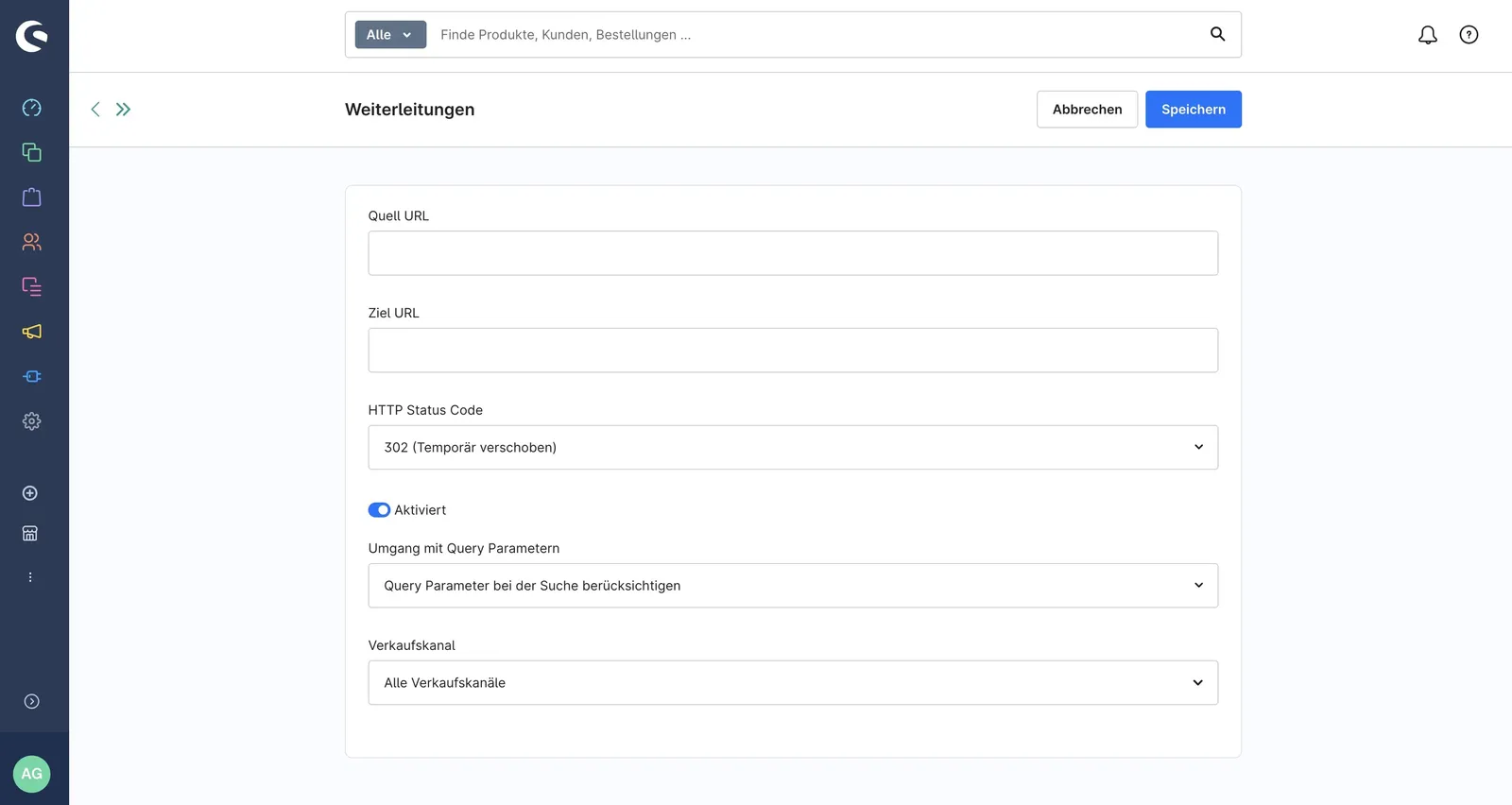Open the AG user avatar menu
Image resolution: width=1512 pixels, height=805 pixels.
point(31,774)
